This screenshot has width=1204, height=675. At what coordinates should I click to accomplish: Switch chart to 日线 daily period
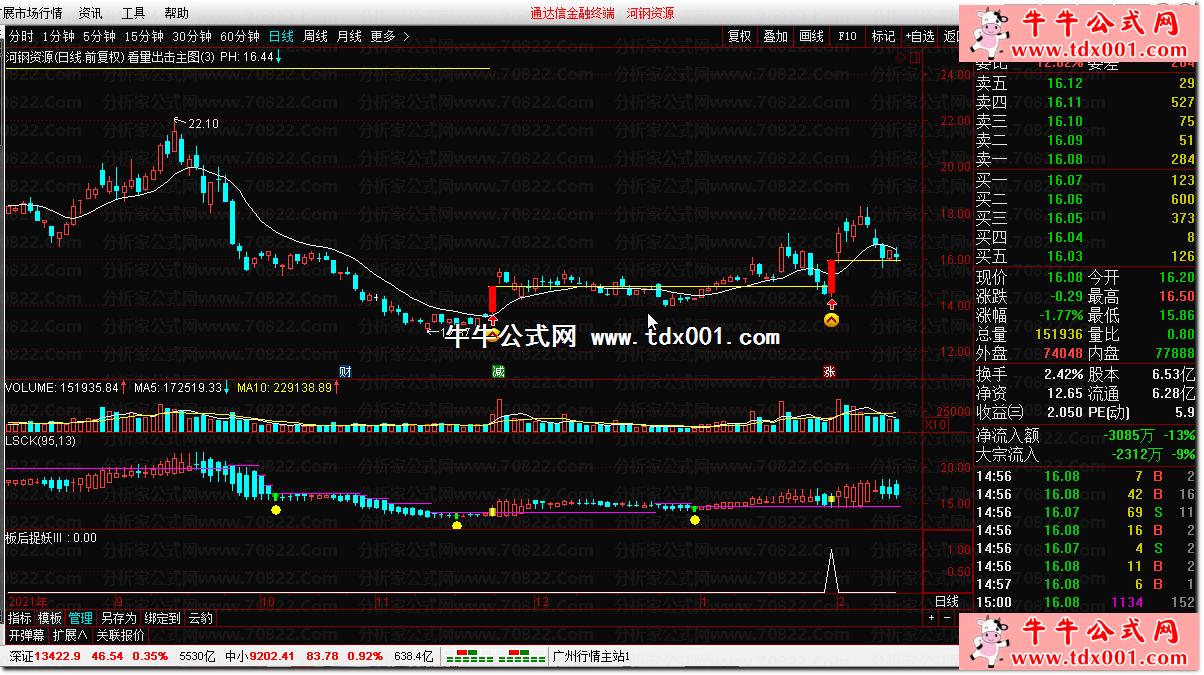tap(280, 36)
